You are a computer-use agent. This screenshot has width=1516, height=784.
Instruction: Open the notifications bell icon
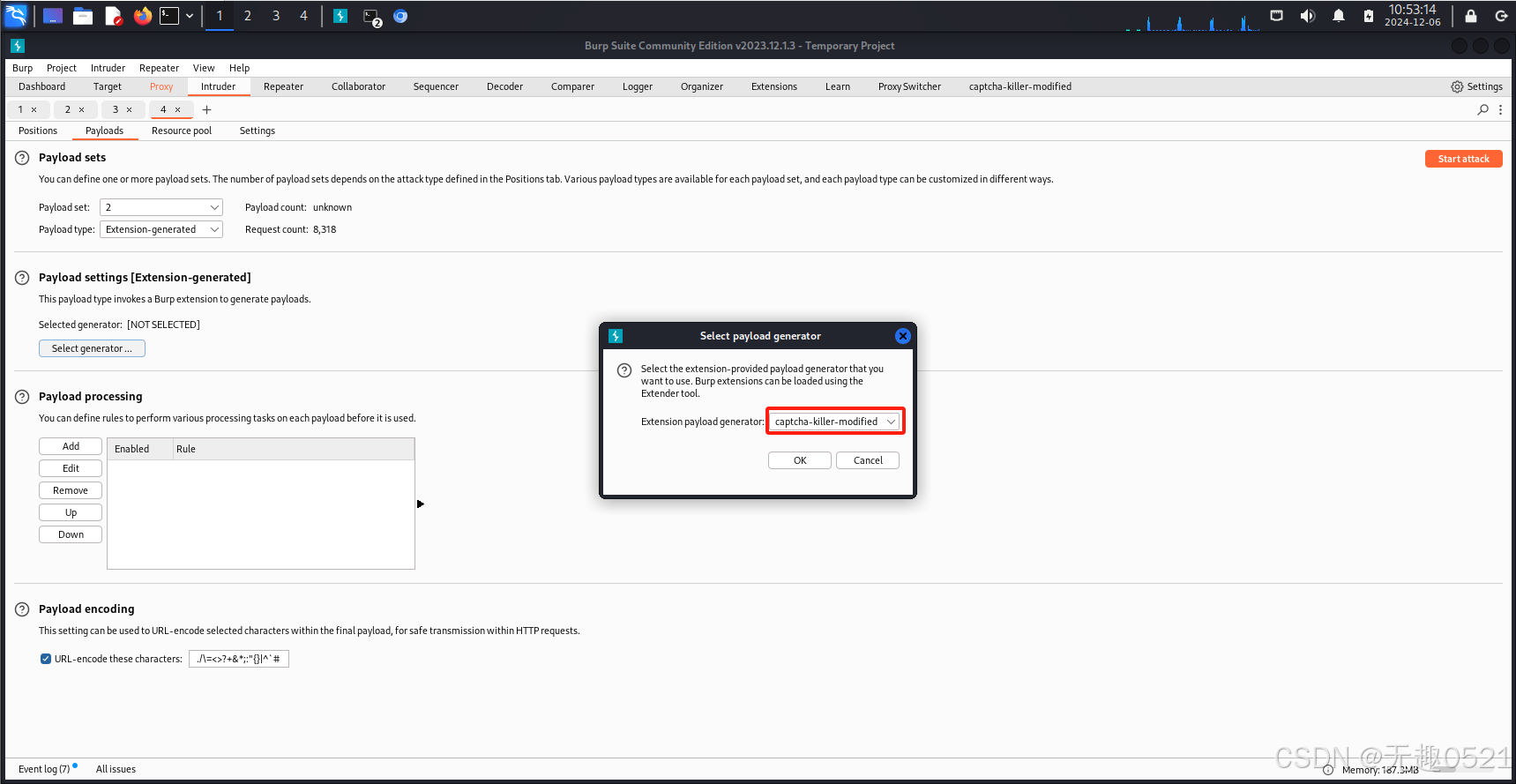click(1339, 16)
